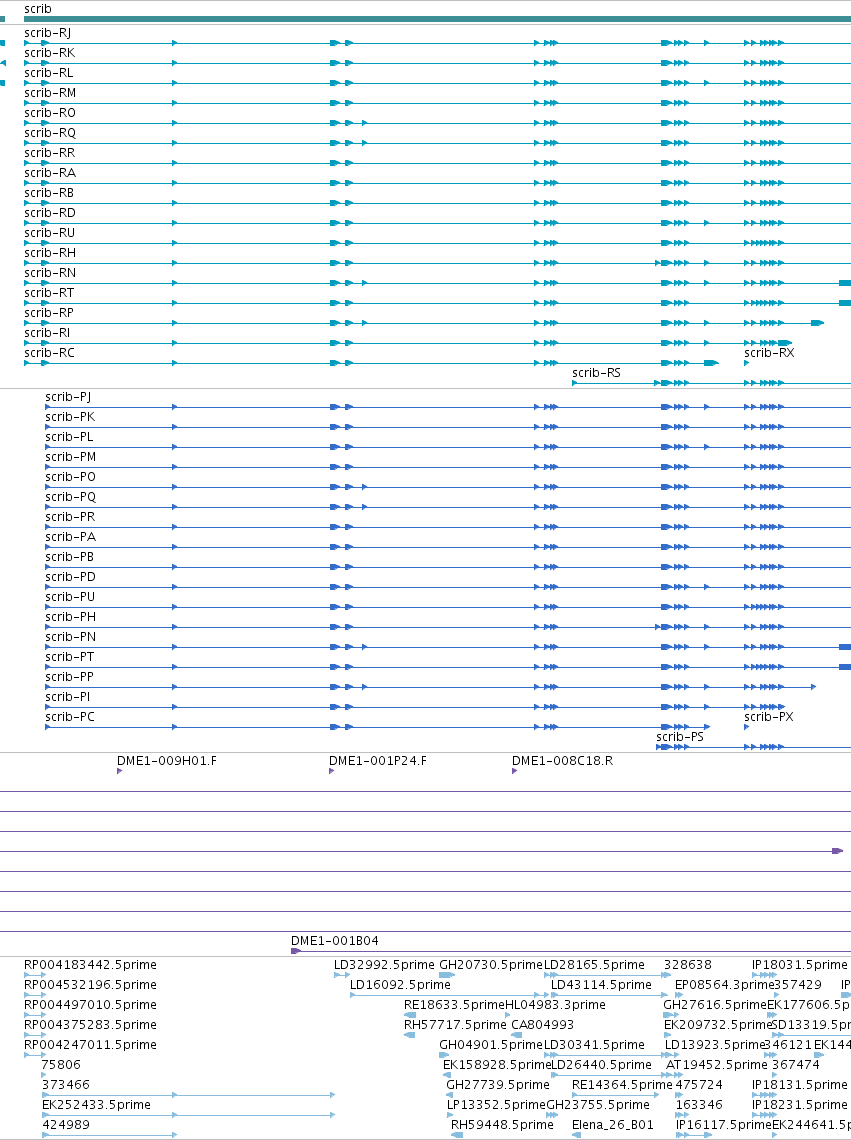851x1140 pixels.
Task: Click transcript scrib-RI label
Action: tap(47, 332)
